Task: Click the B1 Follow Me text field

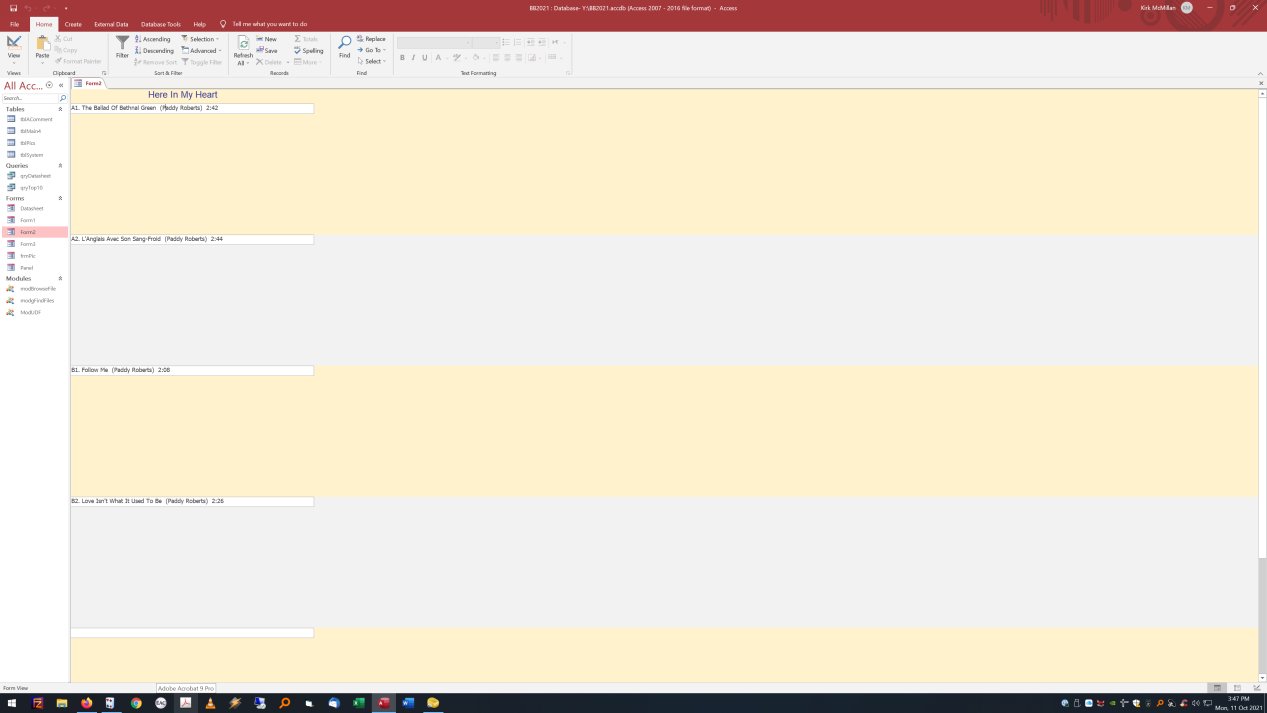Action: coord(192,370)
